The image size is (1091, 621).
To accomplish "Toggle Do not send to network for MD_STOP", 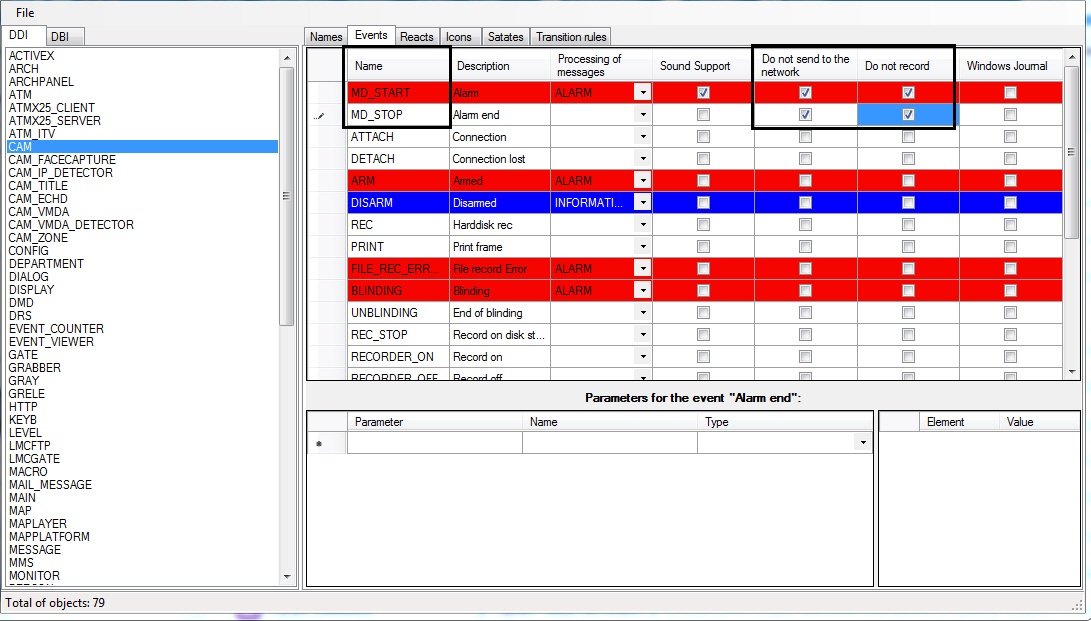I will [x=805, y=115].
